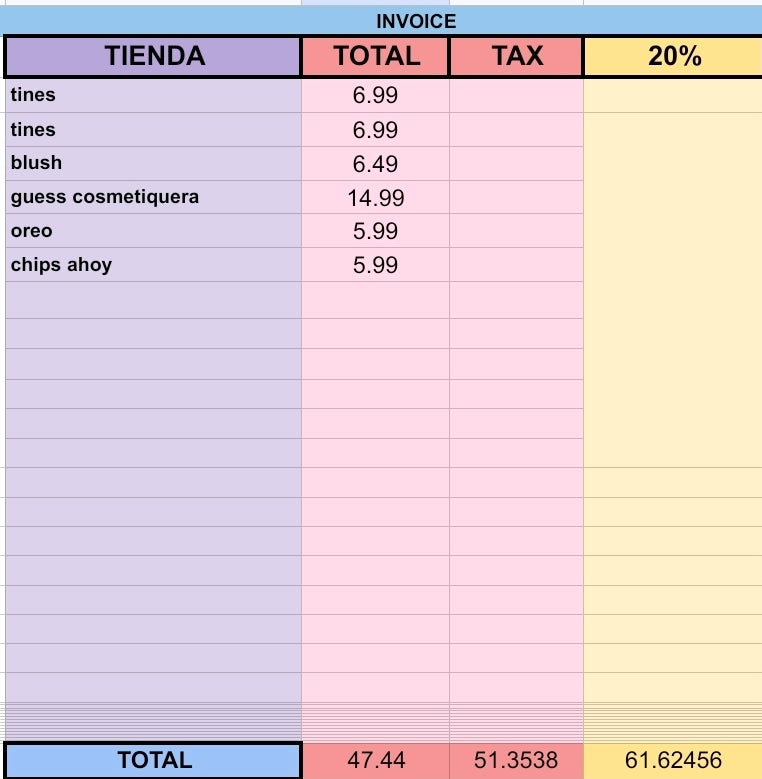Select the first tines item cell
Image resolution: width=762 pixels, height=779 pixels.
coord(153,95)
